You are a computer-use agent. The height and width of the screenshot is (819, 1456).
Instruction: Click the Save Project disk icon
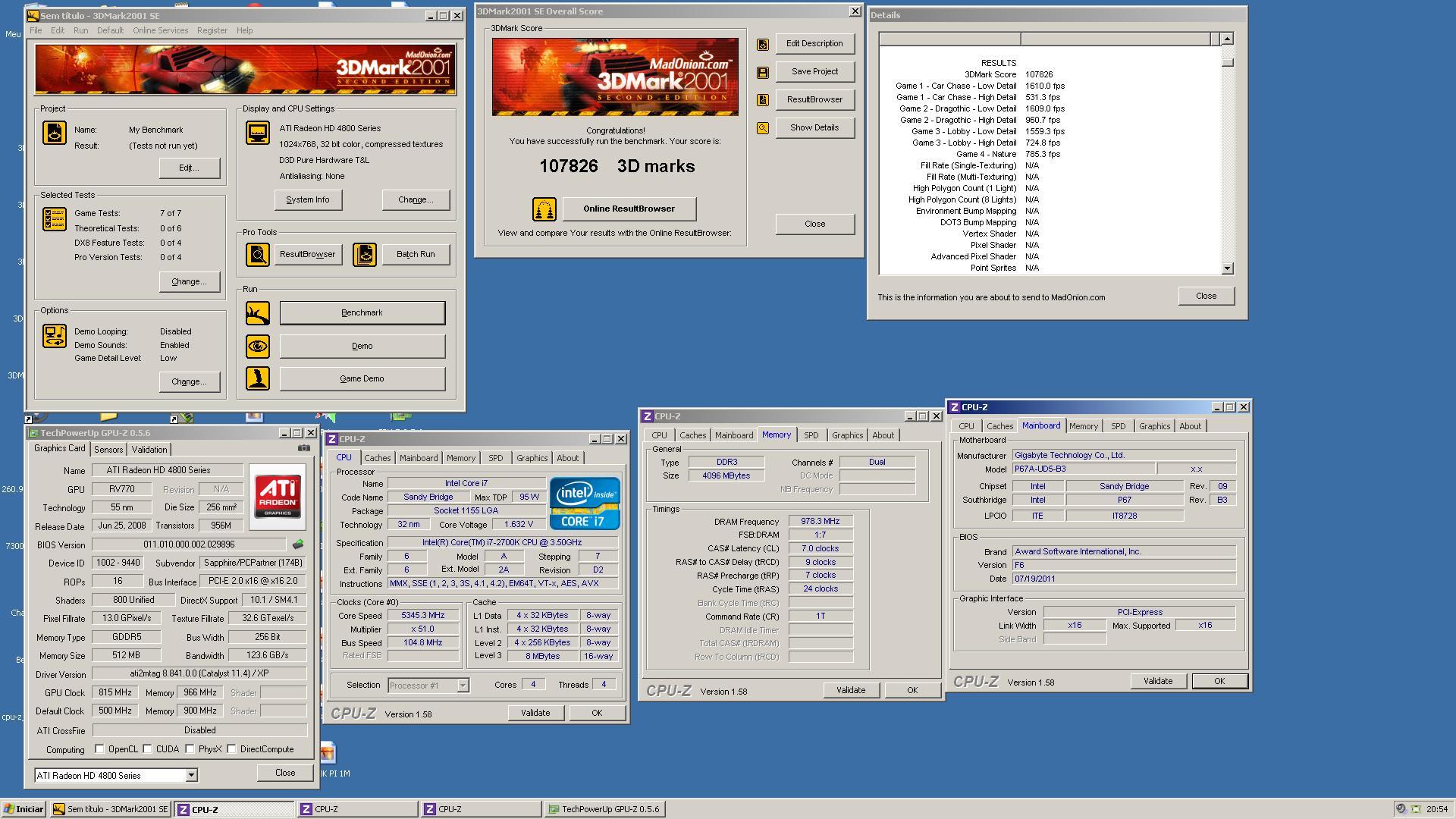tap(763, 73)
